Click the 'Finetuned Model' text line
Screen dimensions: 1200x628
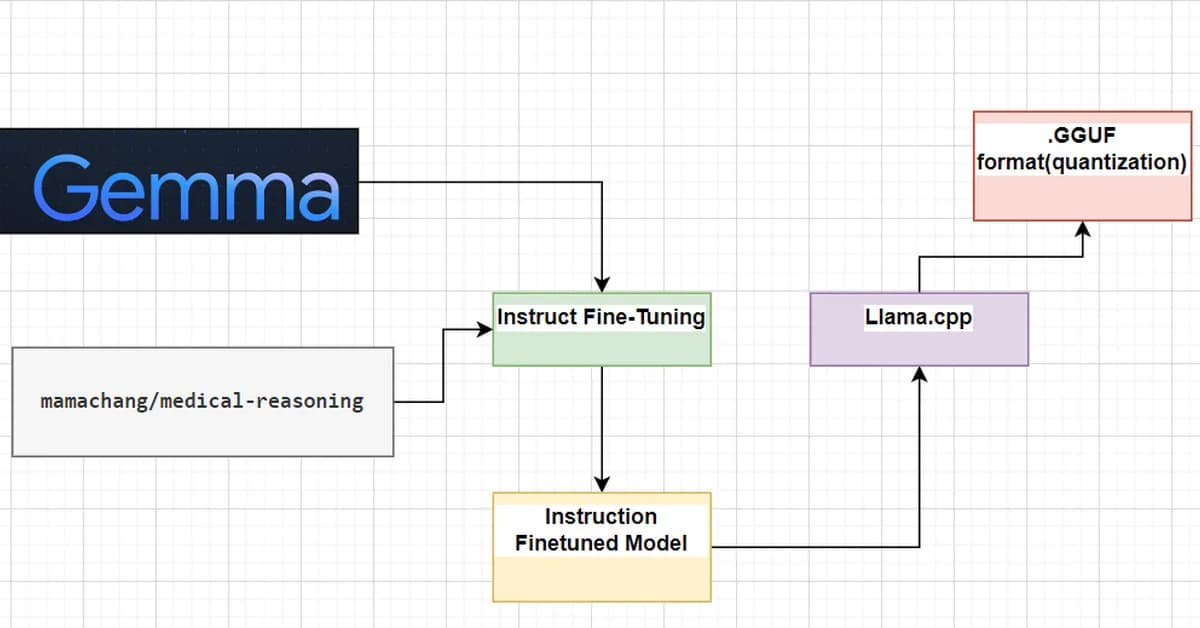pyautogui.click(x=601, y=543)
